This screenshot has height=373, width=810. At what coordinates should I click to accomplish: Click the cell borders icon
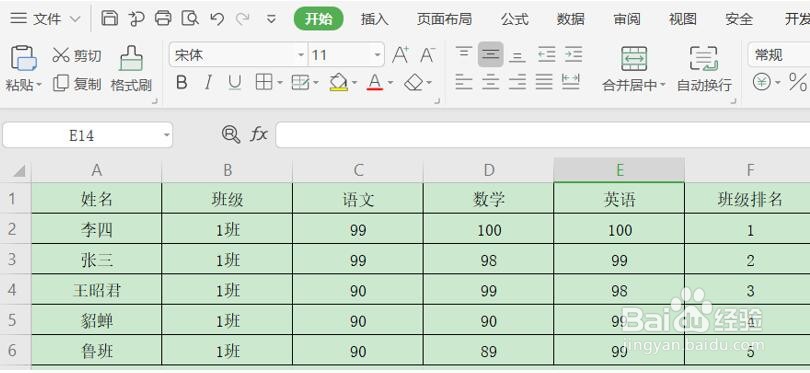pos(264,83)
